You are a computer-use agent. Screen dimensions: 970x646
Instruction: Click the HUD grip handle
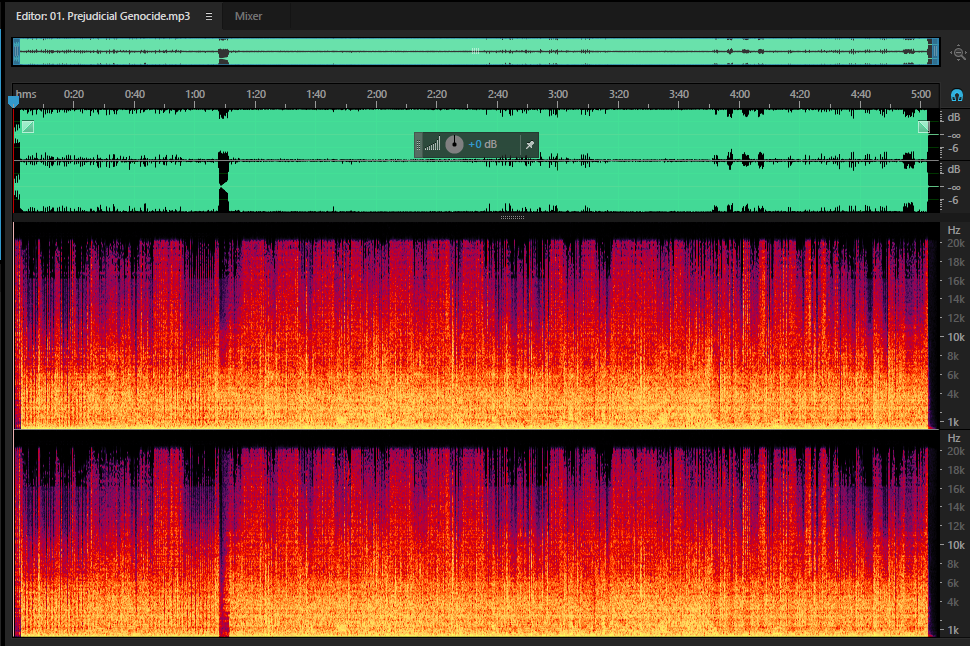tap(418, 145)
